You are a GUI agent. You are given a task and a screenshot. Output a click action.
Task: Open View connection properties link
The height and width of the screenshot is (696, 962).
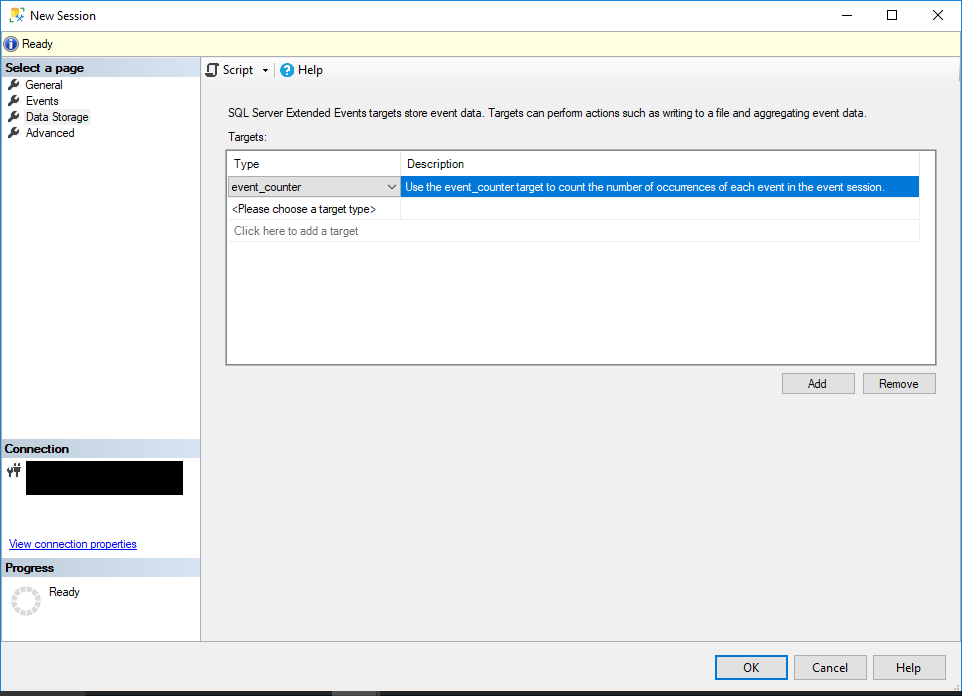click(x=72, y=544)
